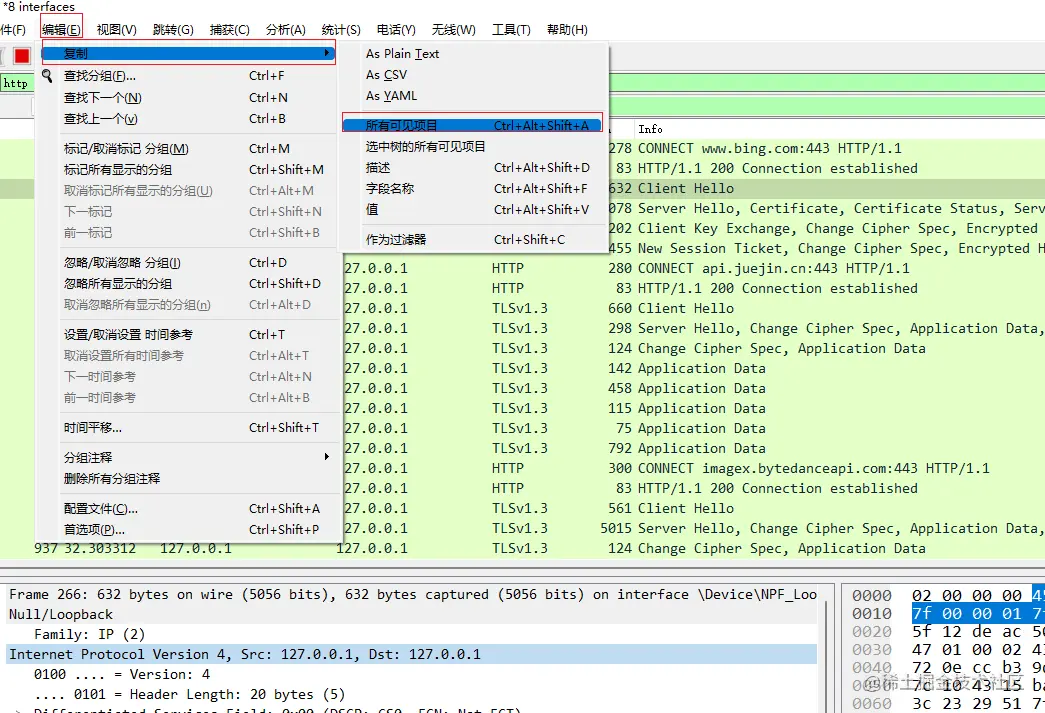Viewport: 1045px width, 713px height.
Task: Select the CONNECT imagex.bytedanceapi.com:443 row
Action: pos(693,468)
